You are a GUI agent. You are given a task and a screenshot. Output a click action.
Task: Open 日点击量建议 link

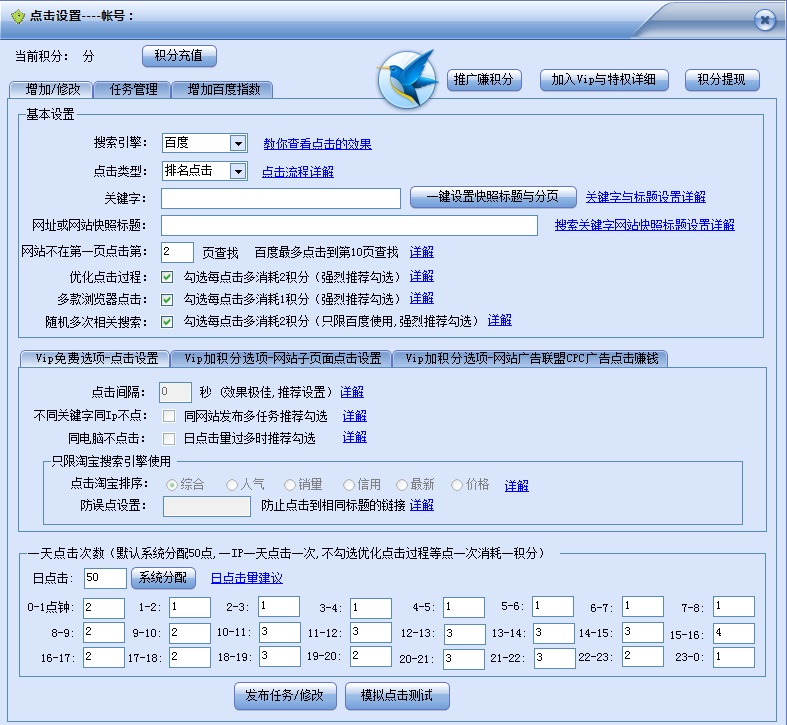(246, 578)
